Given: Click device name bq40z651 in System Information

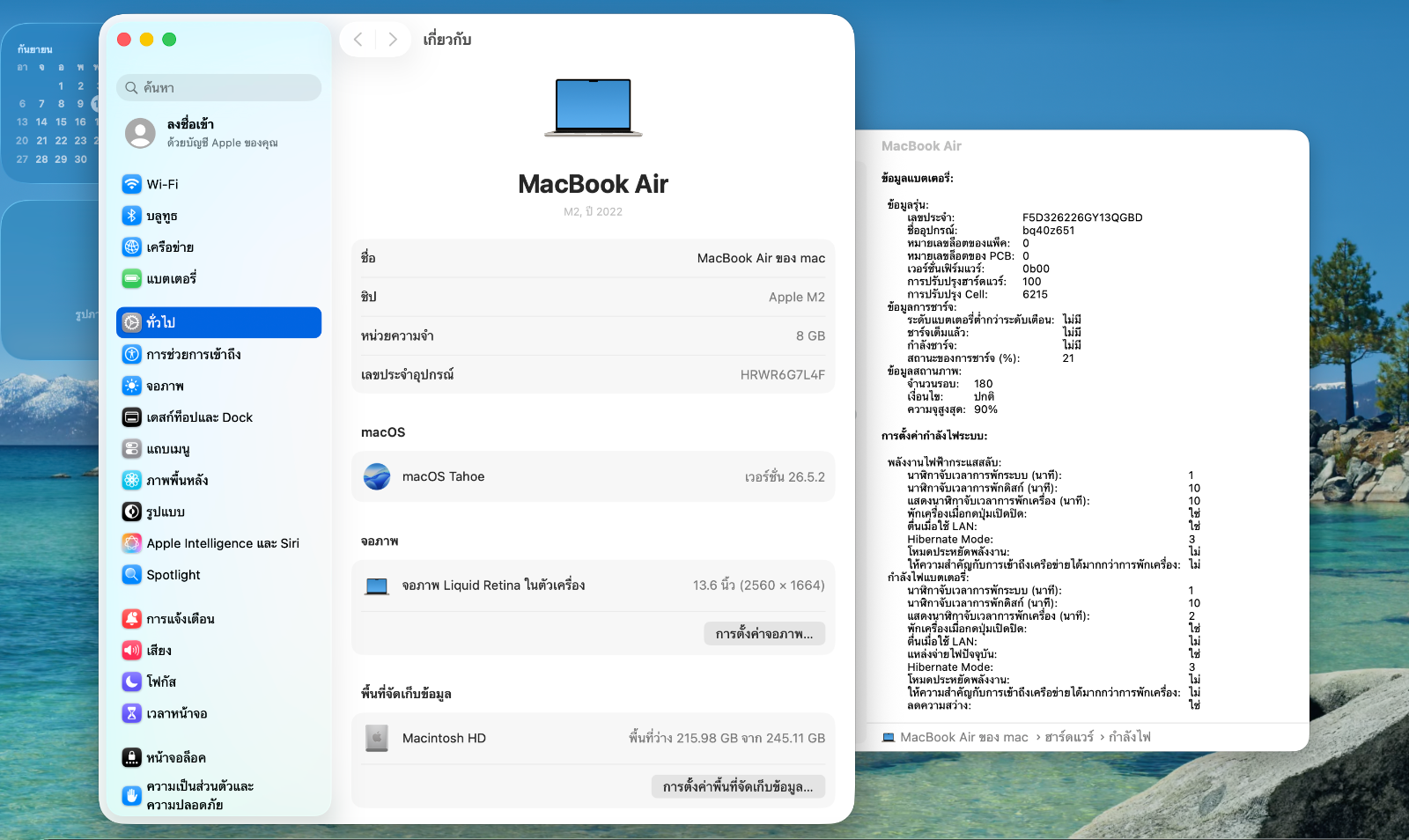Looking at the screenshot, I should pyautogui.click(x=1048, y=231).
